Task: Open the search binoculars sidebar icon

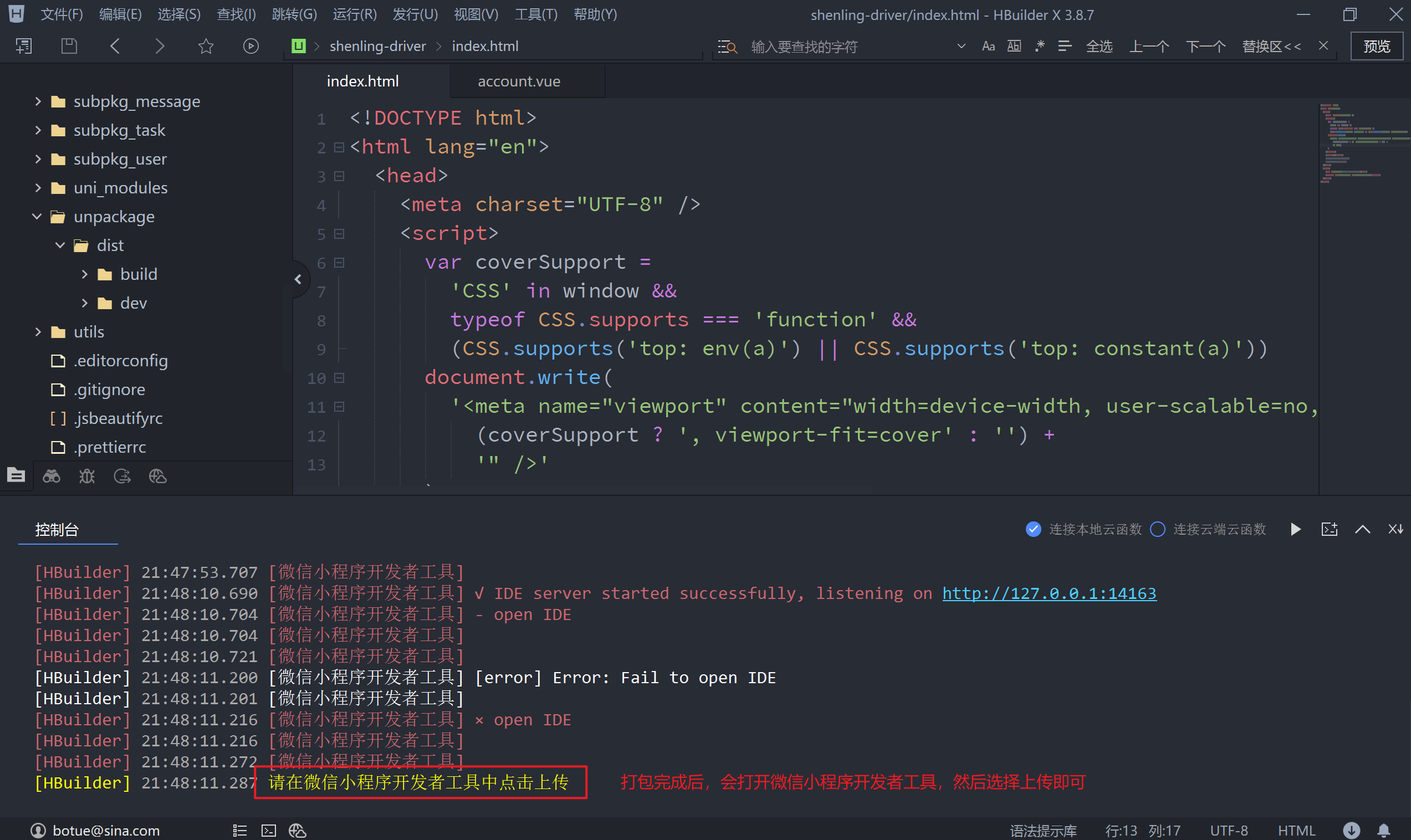Action: [x=52, y=476]
